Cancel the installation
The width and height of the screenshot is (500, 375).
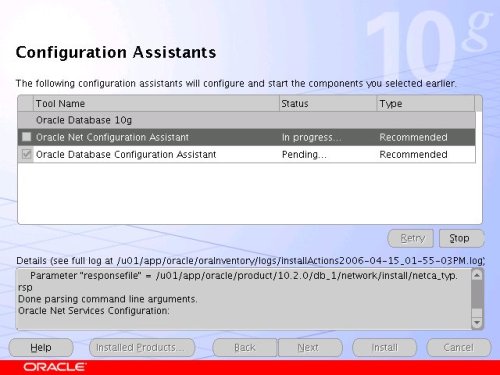(x=459, y=348)
